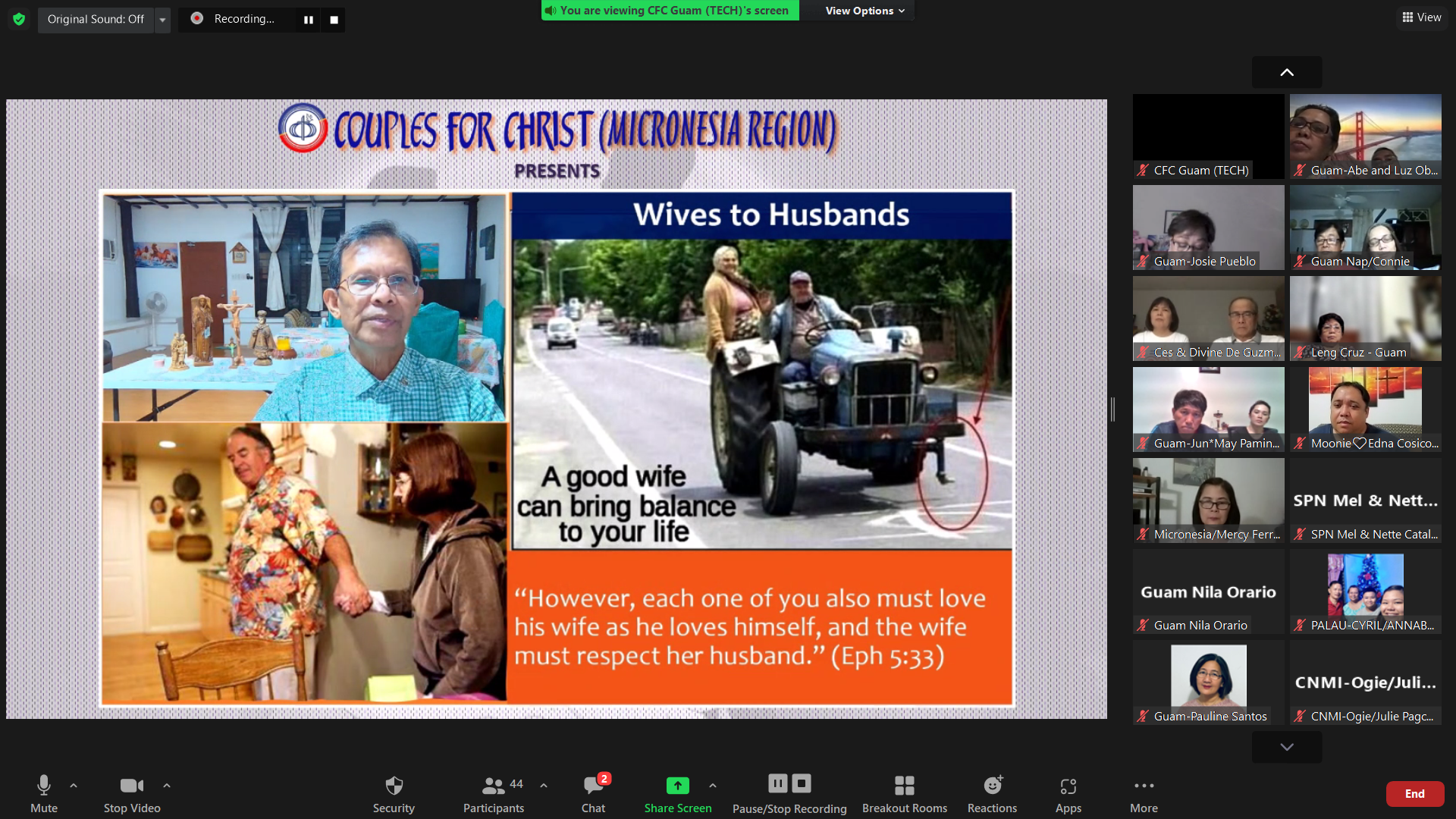The height and width of the screenshot is (819, 1456).
Task: Click the red Recording indicator dot
Action: click(196, 18)
